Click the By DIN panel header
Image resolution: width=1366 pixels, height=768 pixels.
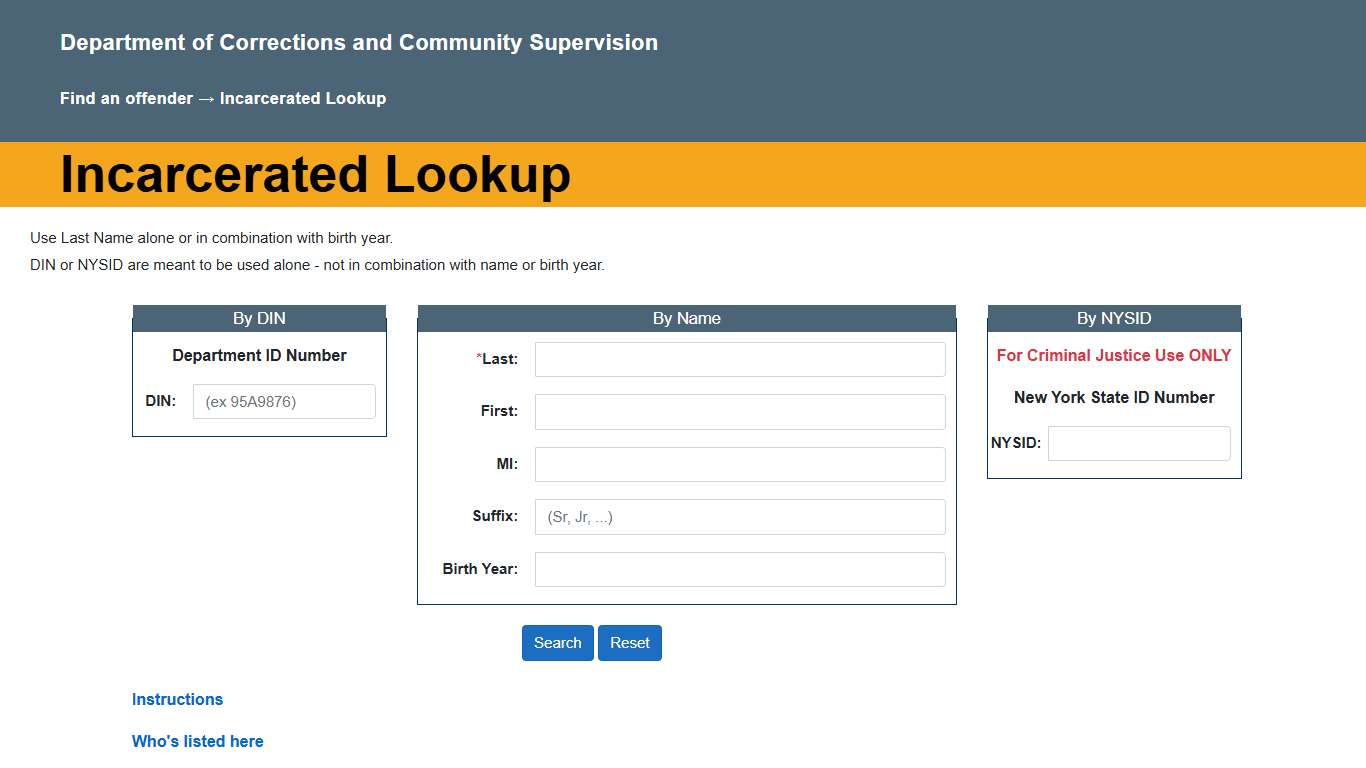[x=258, y=318]
